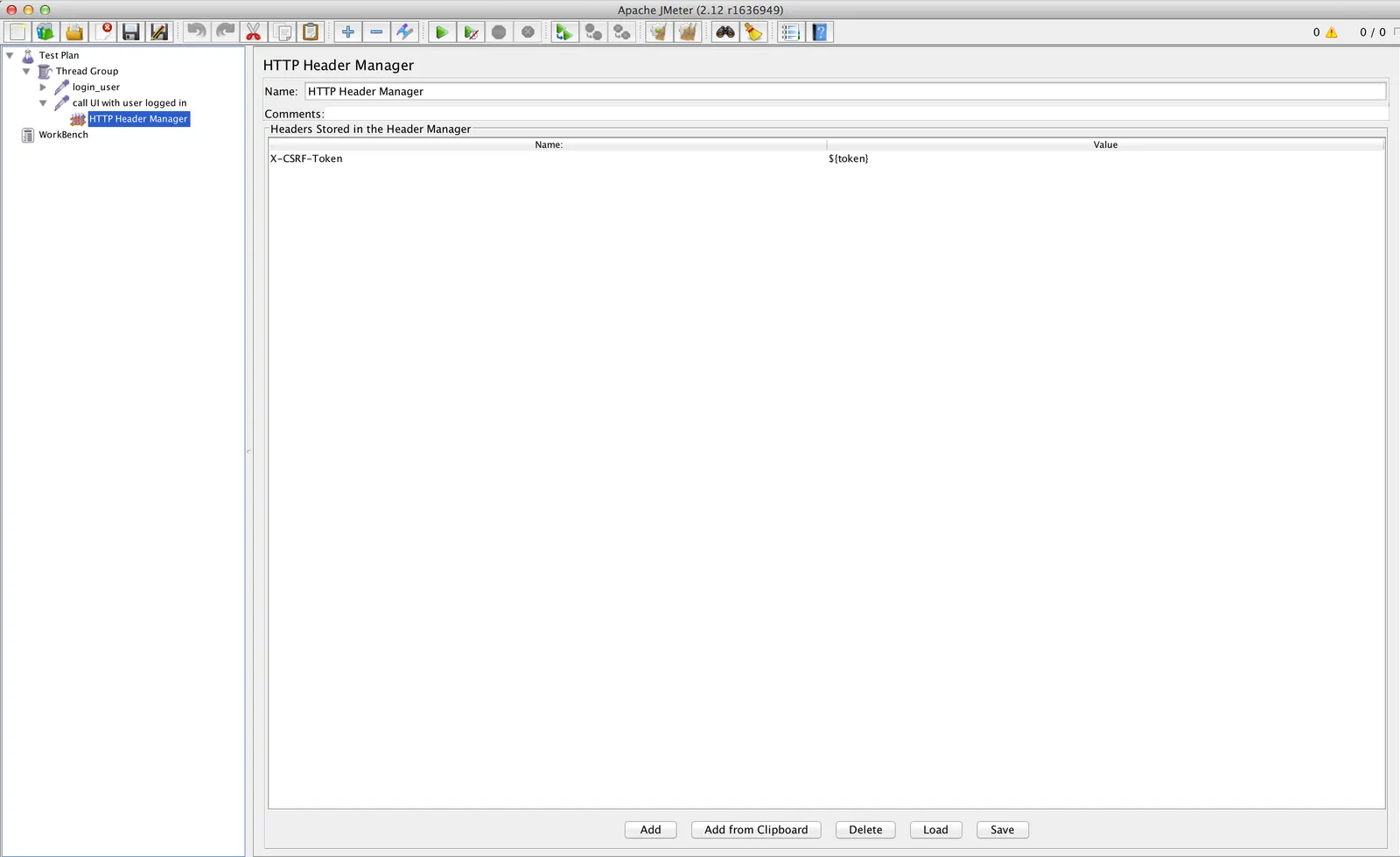Click the Load headers button

pyautogui.click(x=935, y=830)
